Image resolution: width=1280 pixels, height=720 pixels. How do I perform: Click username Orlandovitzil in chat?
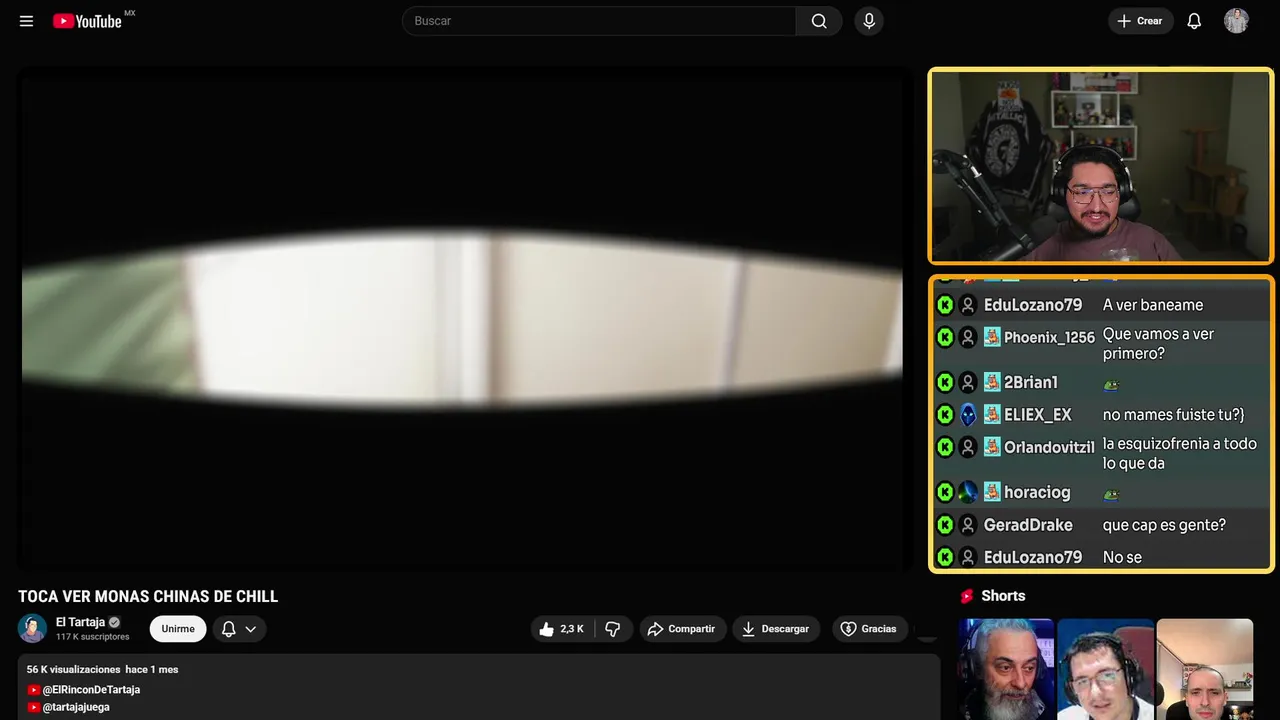(x=1049, y=447)
